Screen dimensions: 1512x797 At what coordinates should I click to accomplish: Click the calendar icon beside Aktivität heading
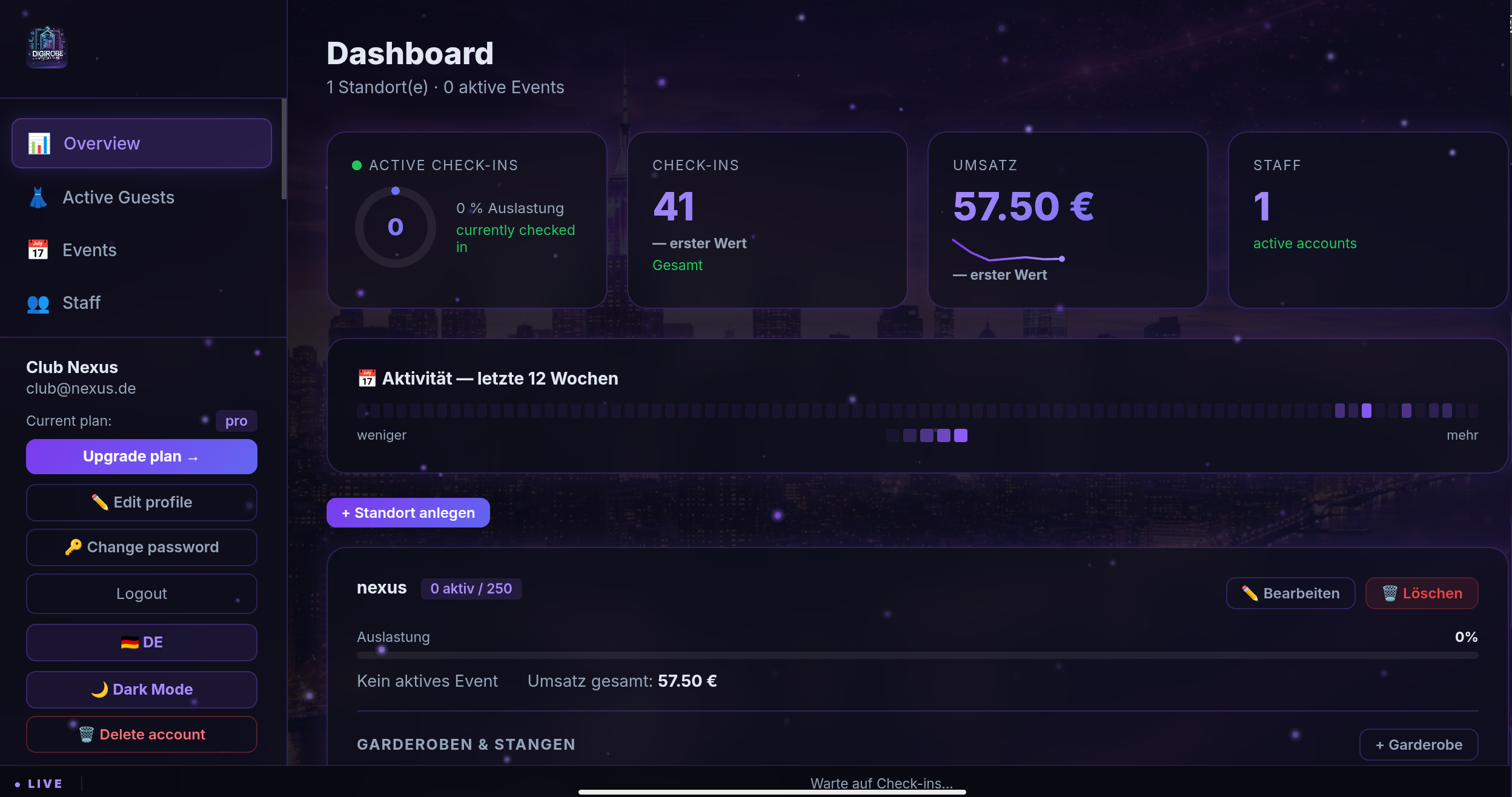point(366,379)
